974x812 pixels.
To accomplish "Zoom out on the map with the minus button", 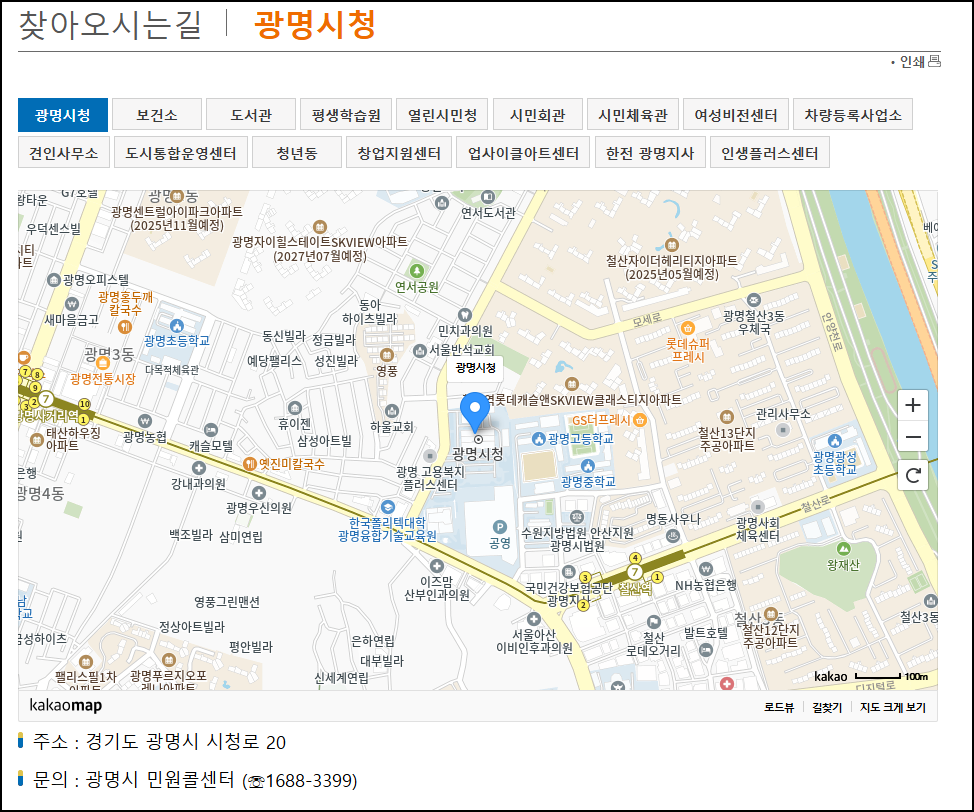I will [912, 437].
